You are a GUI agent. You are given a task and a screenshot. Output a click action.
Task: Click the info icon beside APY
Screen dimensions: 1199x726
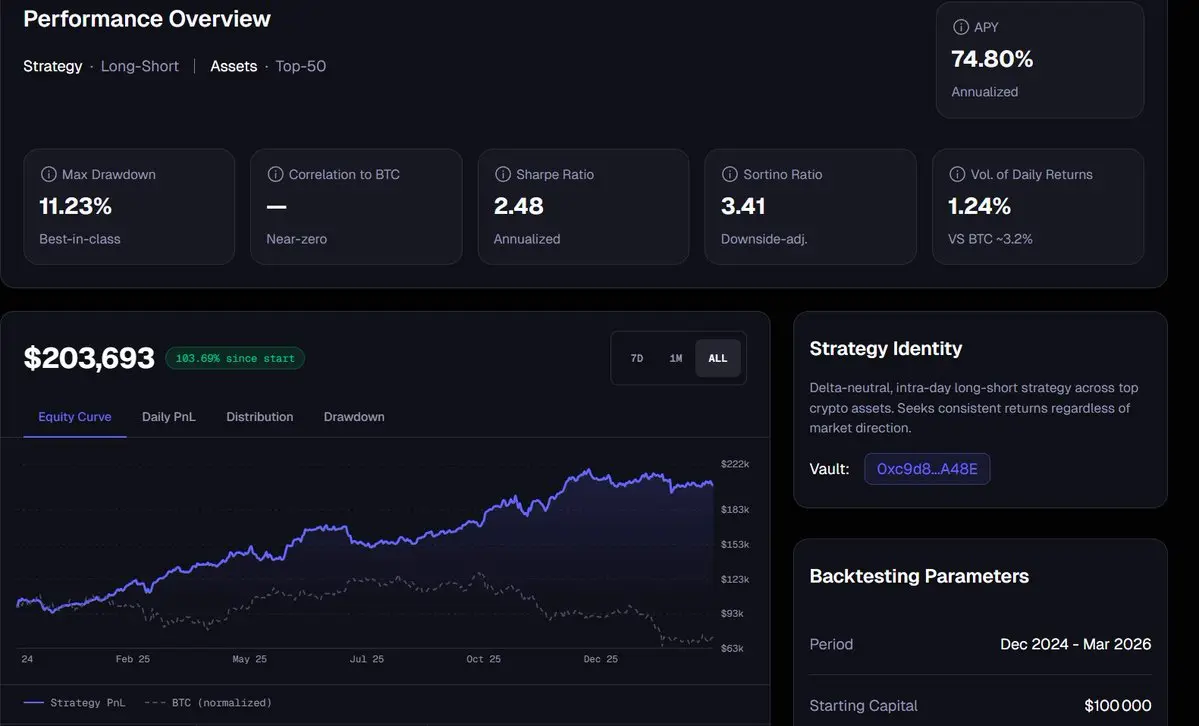tap(961, 28)
